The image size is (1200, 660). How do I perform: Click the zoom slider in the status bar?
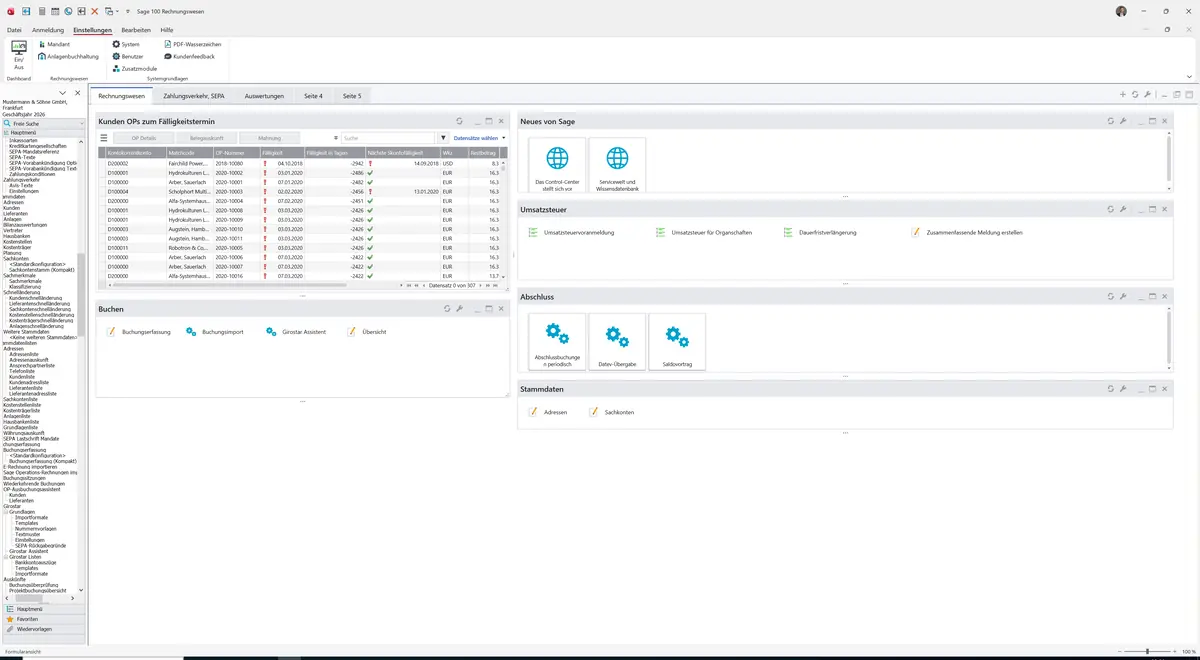[x=1147, y=651]
